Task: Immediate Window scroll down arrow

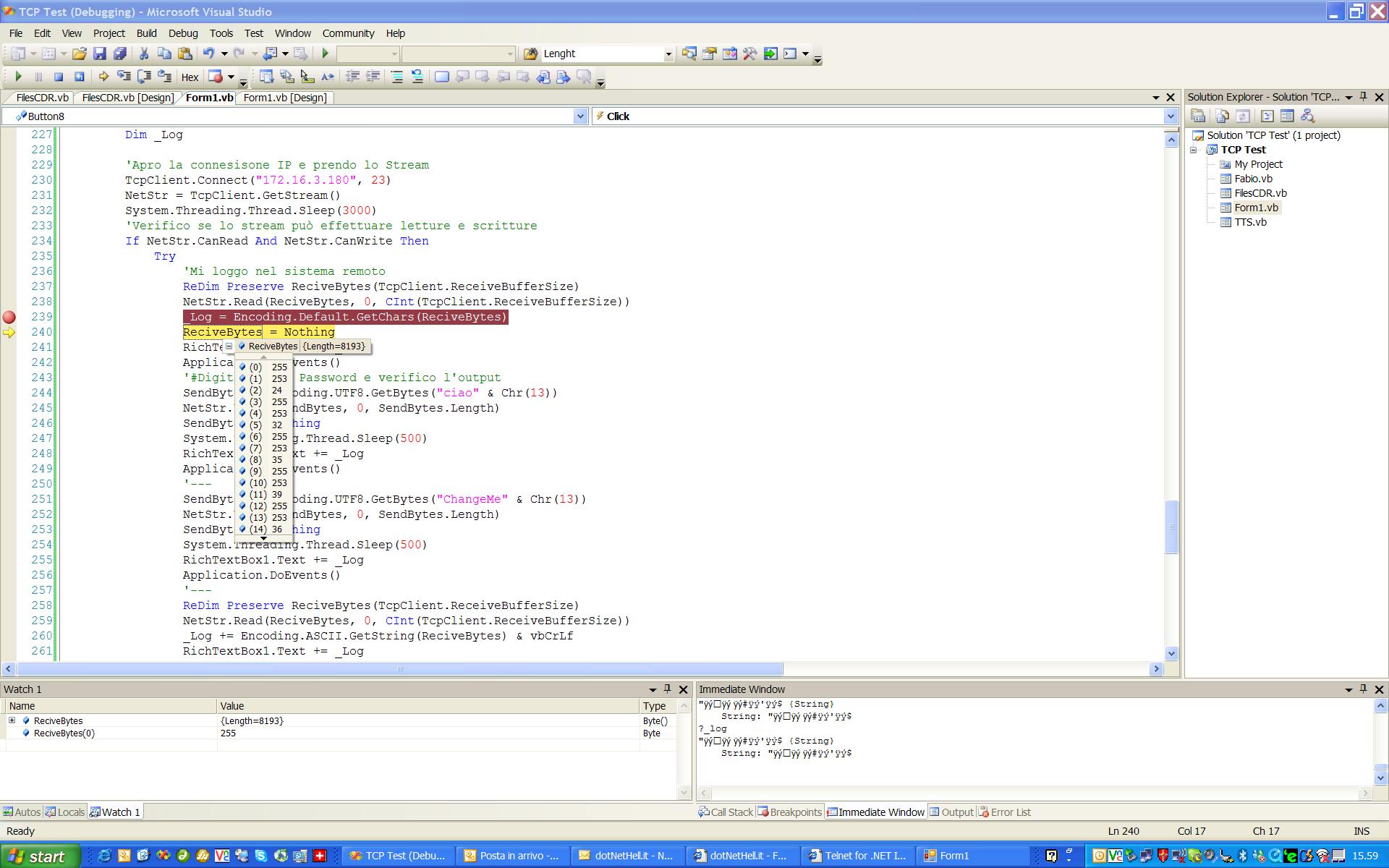Action: click(x=1380, y=778)
